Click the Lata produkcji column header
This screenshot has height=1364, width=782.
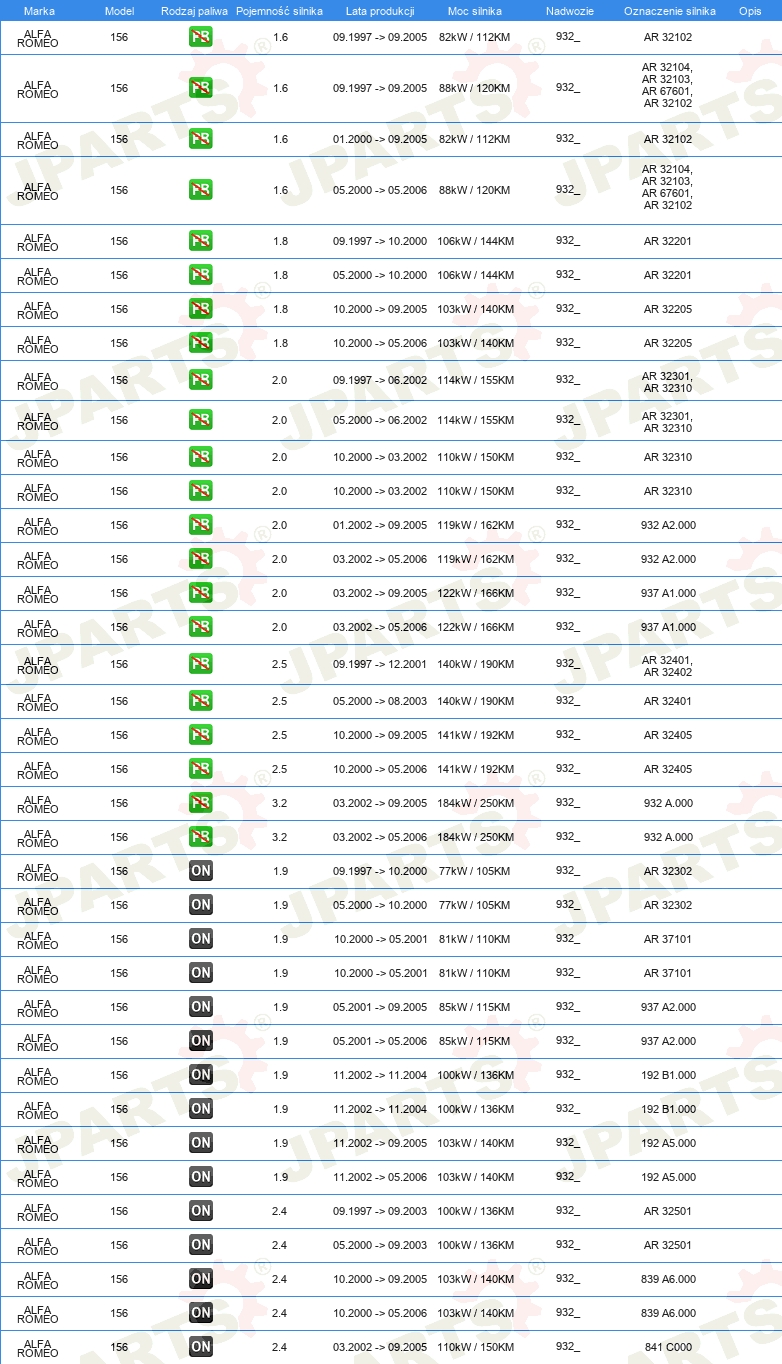[x=380, y=11]
